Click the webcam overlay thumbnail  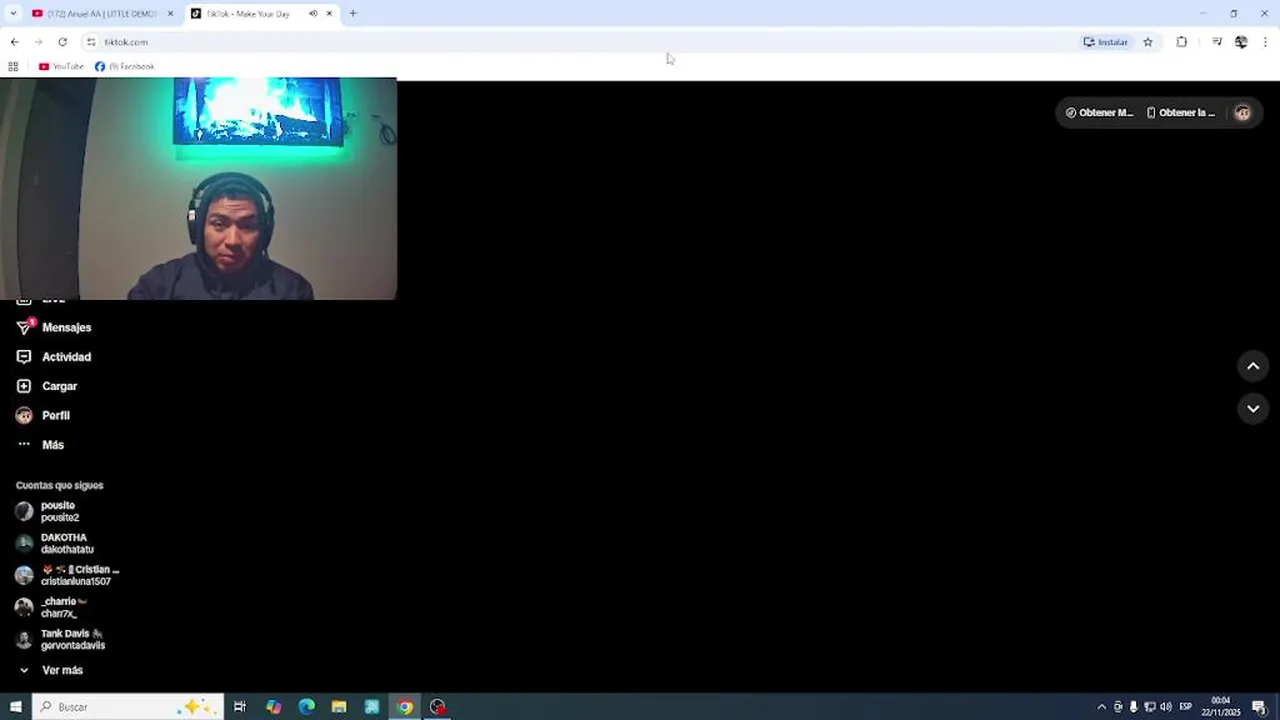point(198,189)
